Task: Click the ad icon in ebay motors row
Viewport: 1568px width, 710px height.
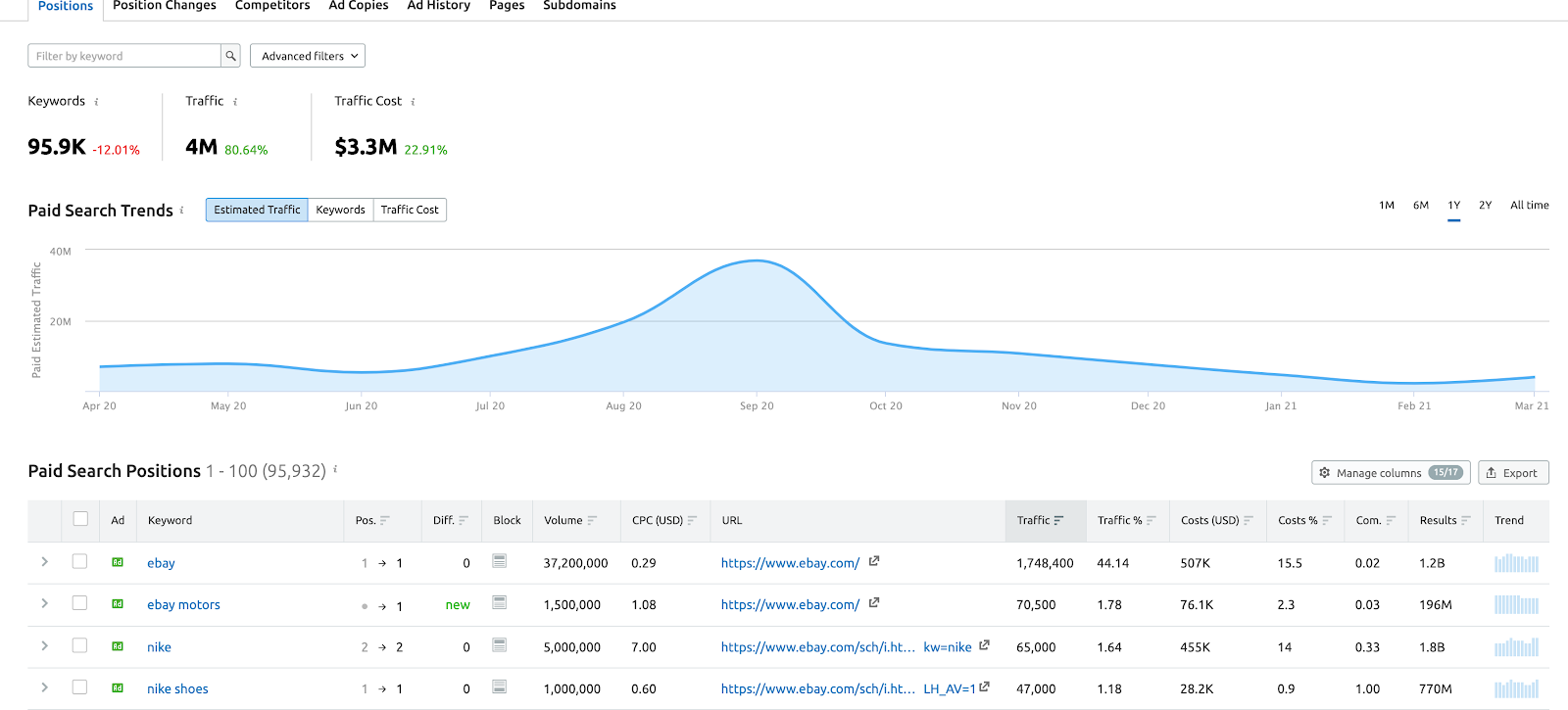Action: [118, 604]
